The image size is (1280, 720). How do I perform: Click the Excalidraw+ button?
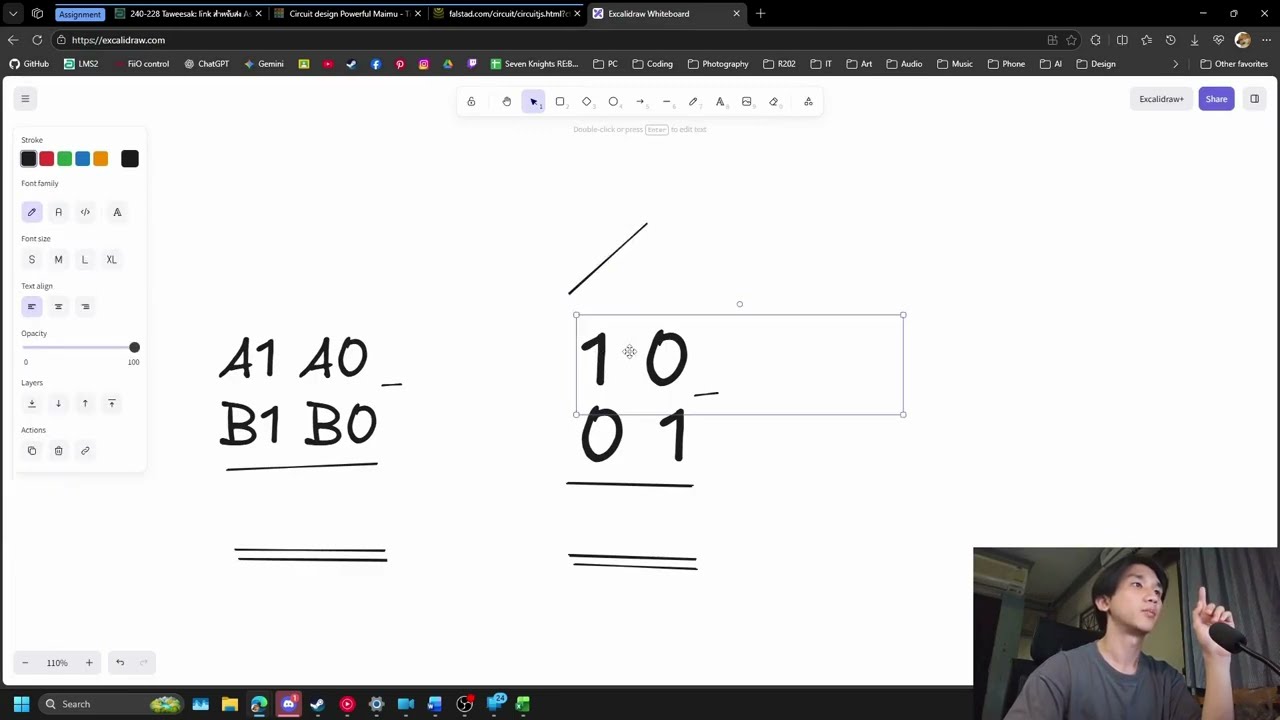point(1161,99)
